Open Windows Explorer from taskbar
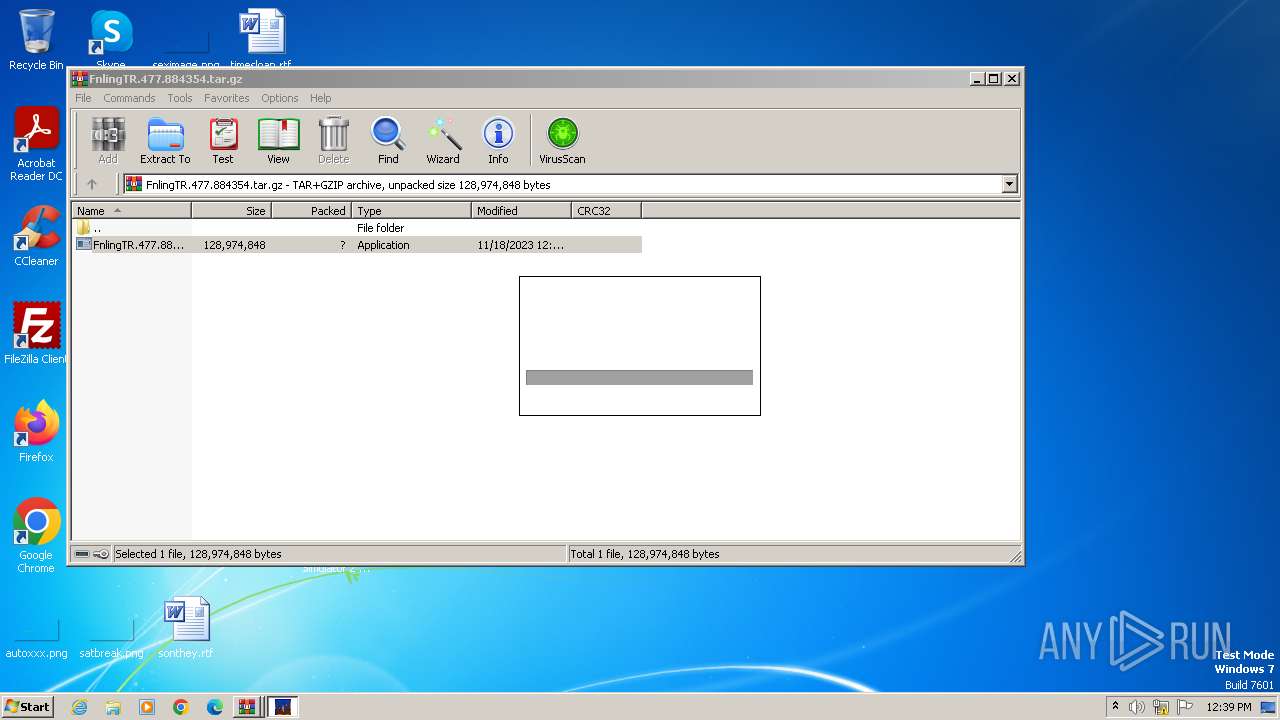Screen dimensions: 1280x720 (x=113, y=707)
